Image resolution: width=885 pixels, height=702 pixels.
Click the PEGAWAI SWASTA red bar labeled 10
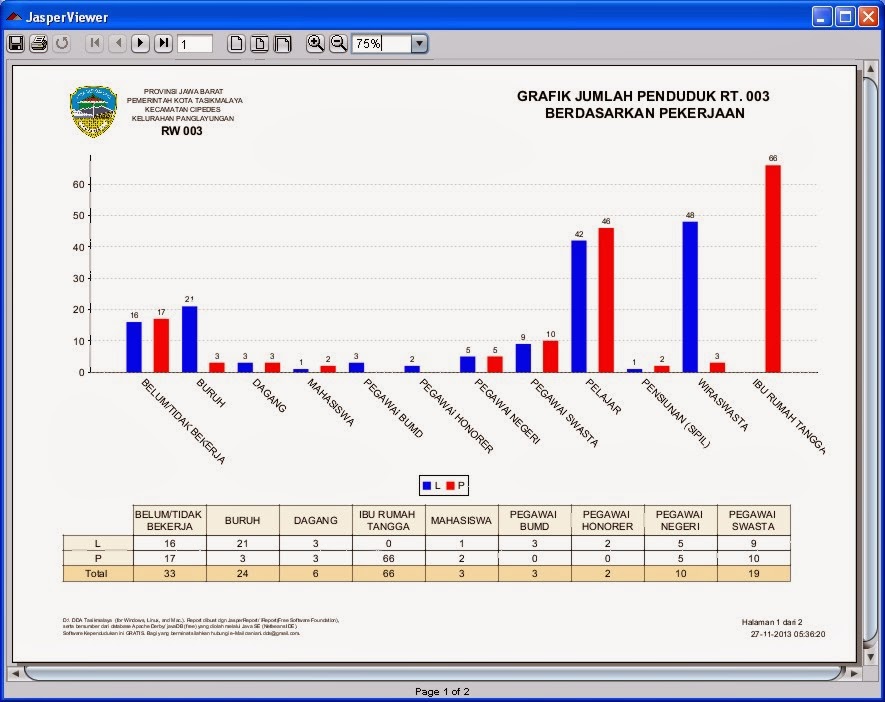tap(550, 357)
